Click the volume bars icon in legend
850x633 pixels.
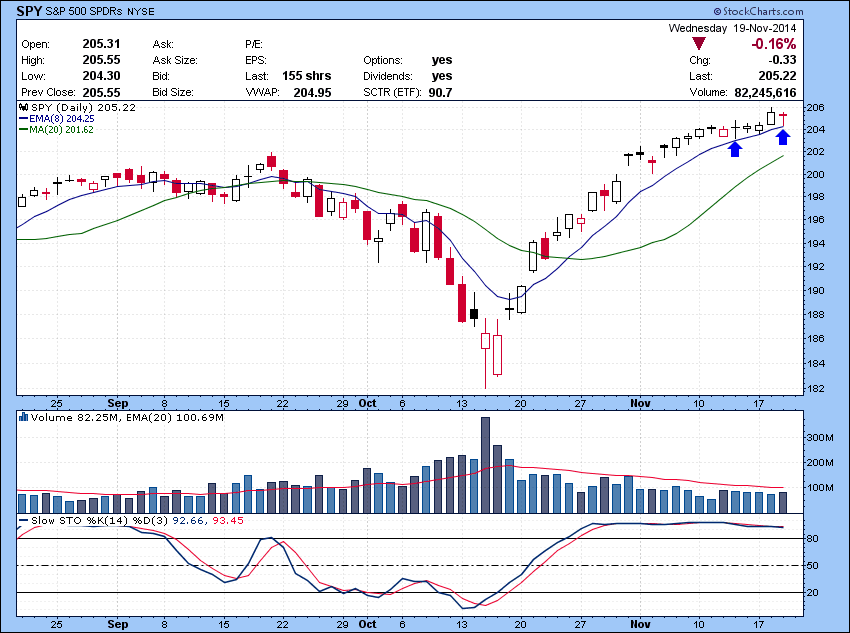click(x=23, y=417)
